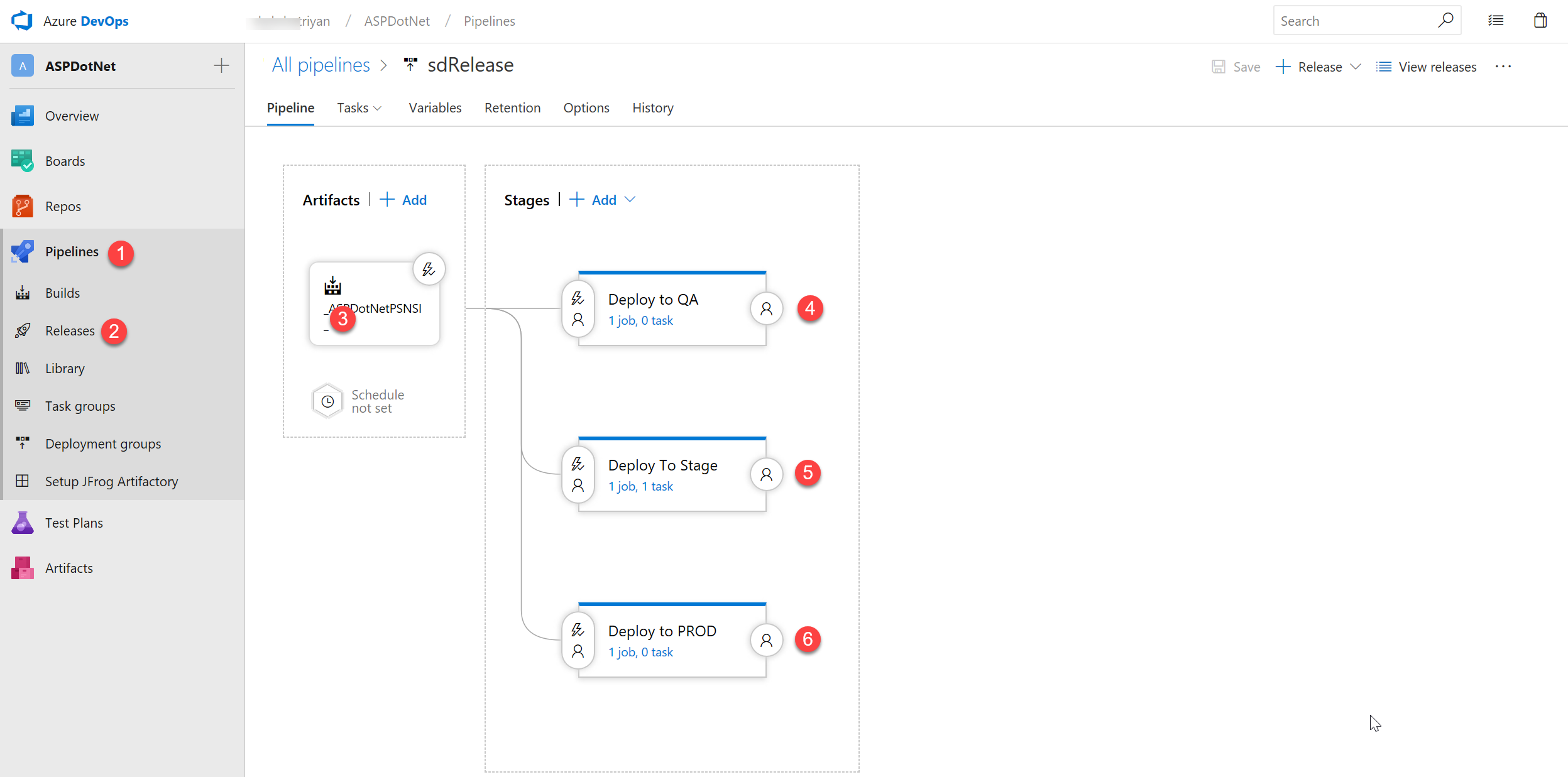
Task: Open the Overview section icon
Action: click(x=23, y=116)
